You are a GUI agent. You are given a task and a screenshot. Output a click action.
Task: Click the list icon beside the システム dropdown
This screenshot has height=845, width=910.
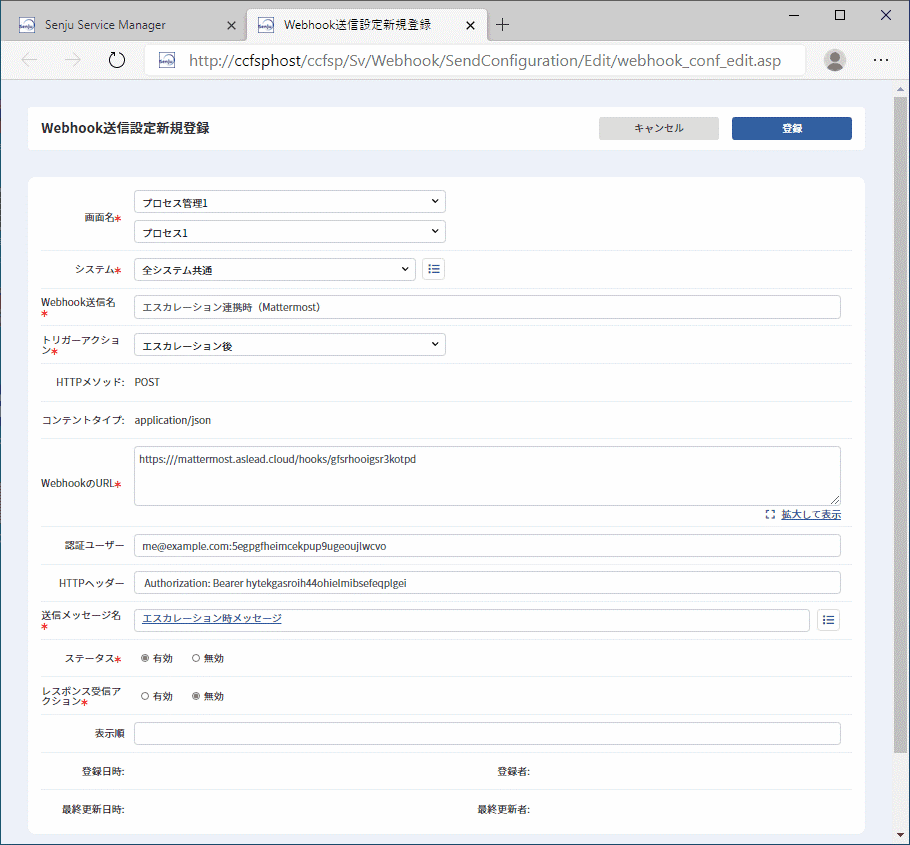pos(434,269)
